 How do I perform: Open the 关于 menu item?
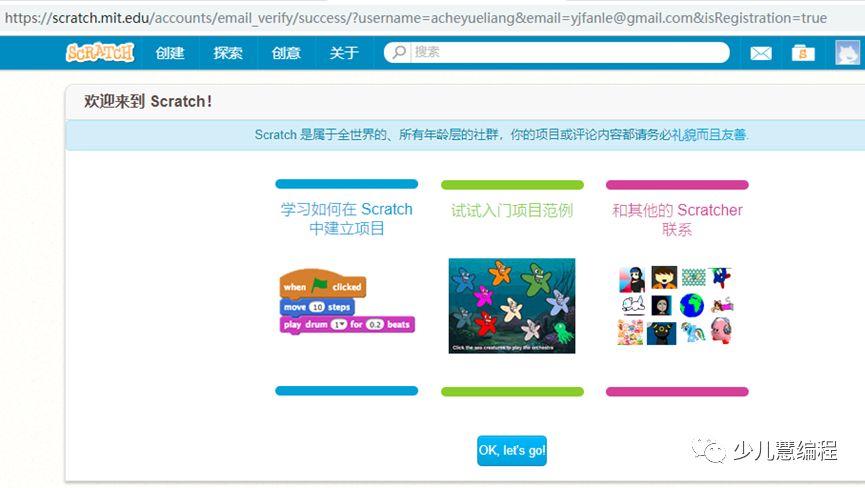point(344,53)
